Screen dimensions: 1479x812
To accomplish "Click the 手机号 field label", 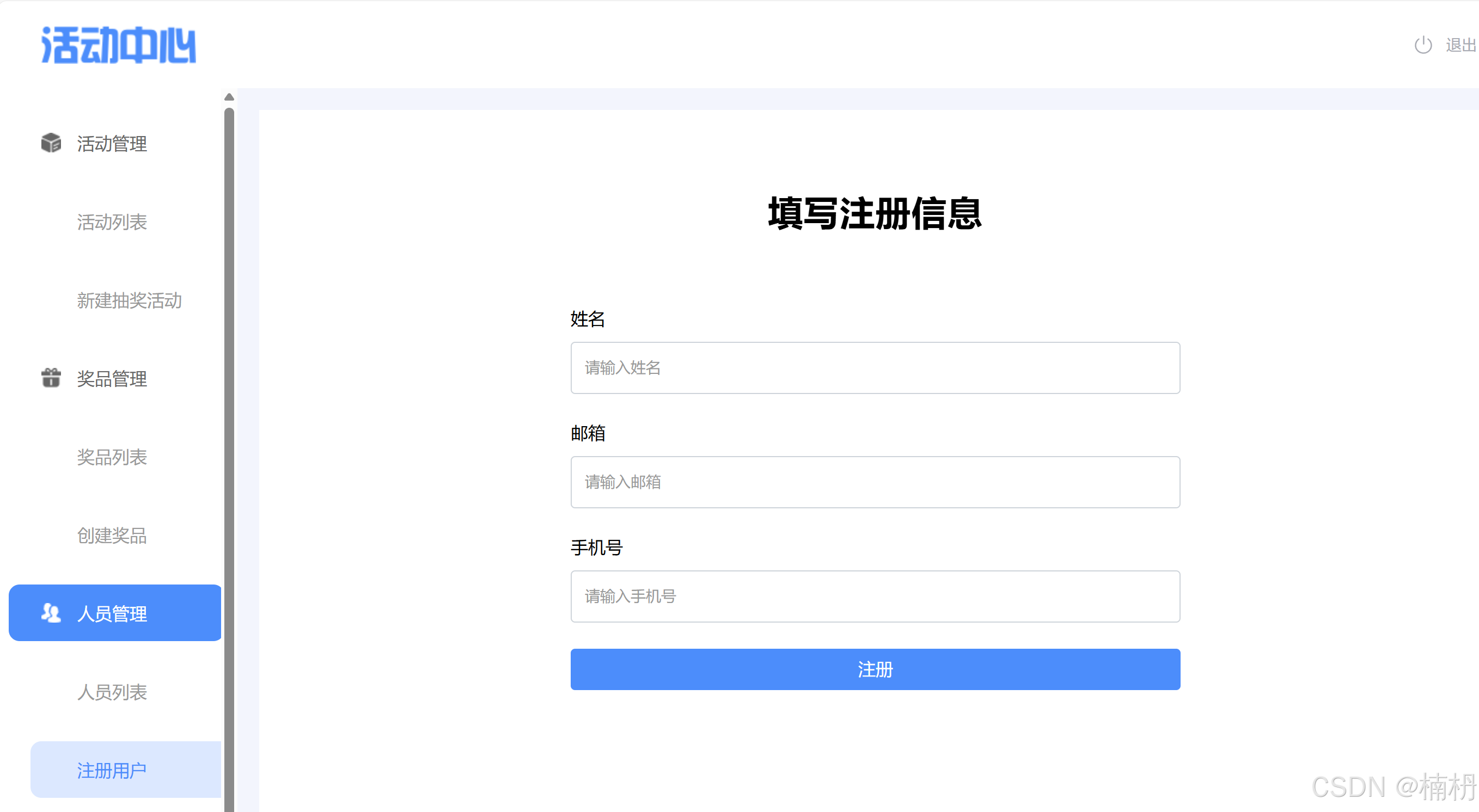I will pos(596,547).
